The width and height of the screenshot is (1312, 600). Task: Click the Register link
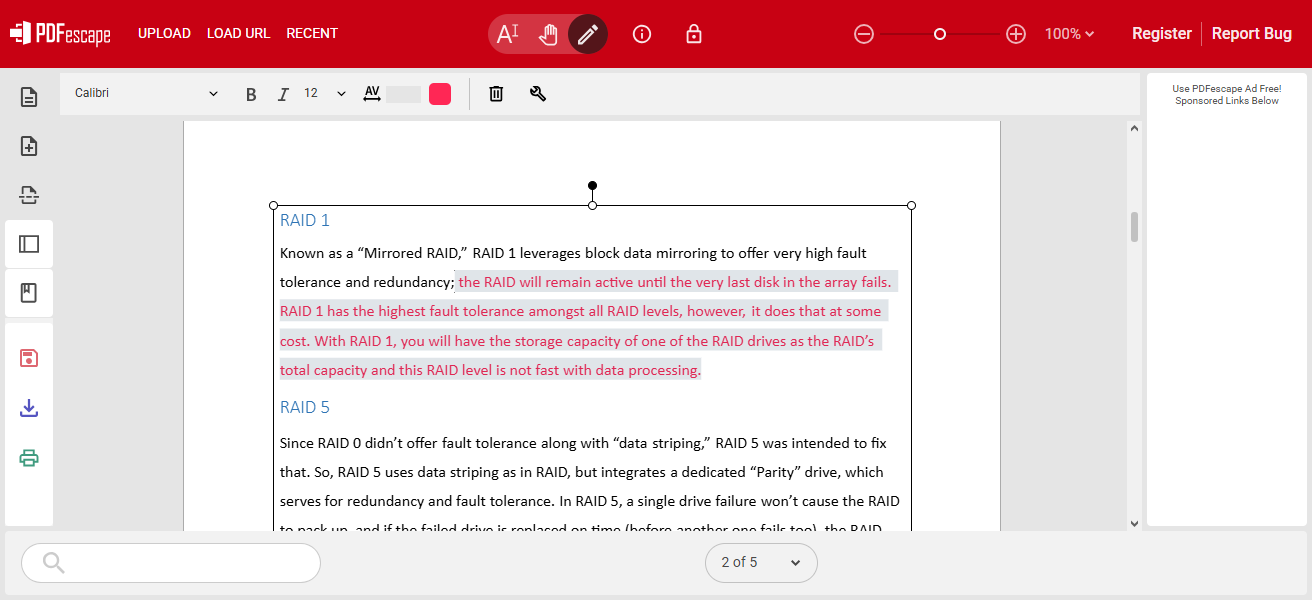[x=1161, y=33]
